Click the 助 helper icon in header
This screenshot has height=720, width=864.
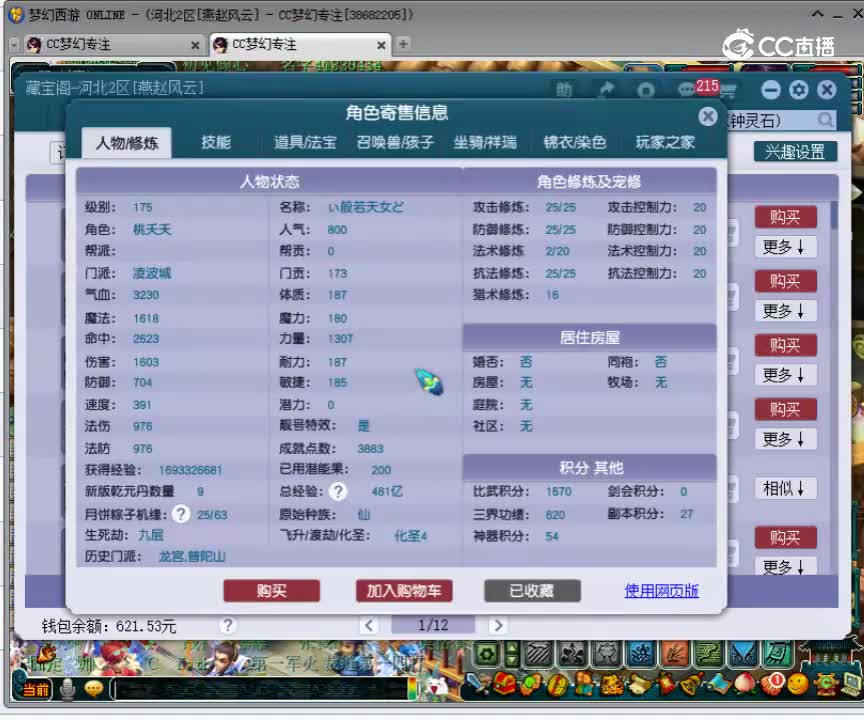pyautogui.click(x=564, y=89)
